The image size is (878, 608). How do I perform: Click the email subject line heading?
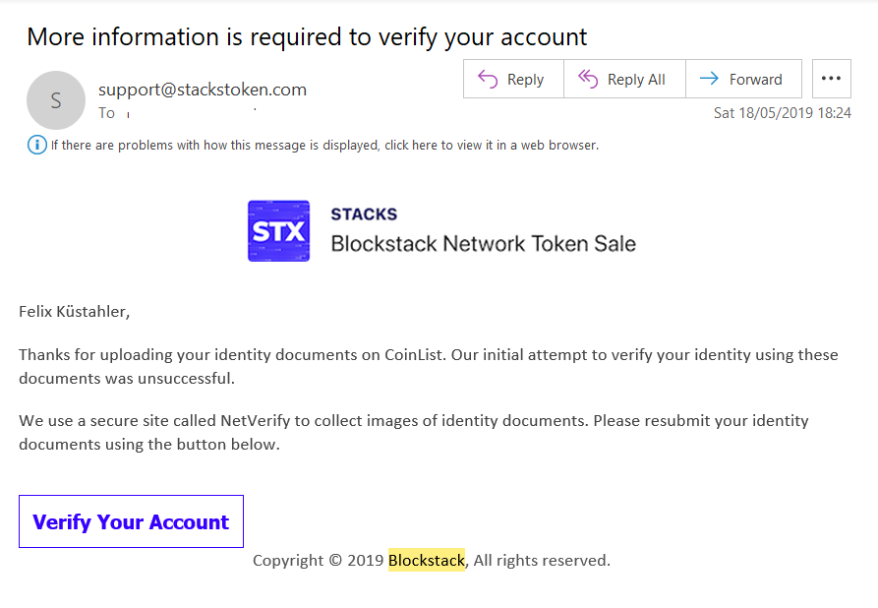pyautogui.click(x=306, y=37)
